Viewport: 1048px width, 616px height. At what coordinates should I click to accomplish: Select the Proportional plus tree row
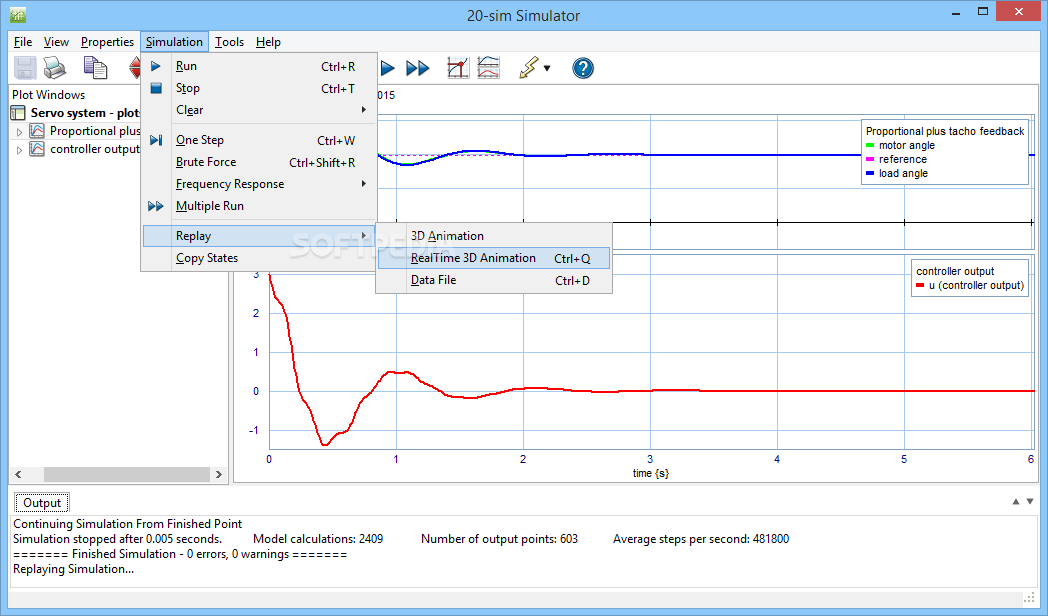[x=94, y=131]
